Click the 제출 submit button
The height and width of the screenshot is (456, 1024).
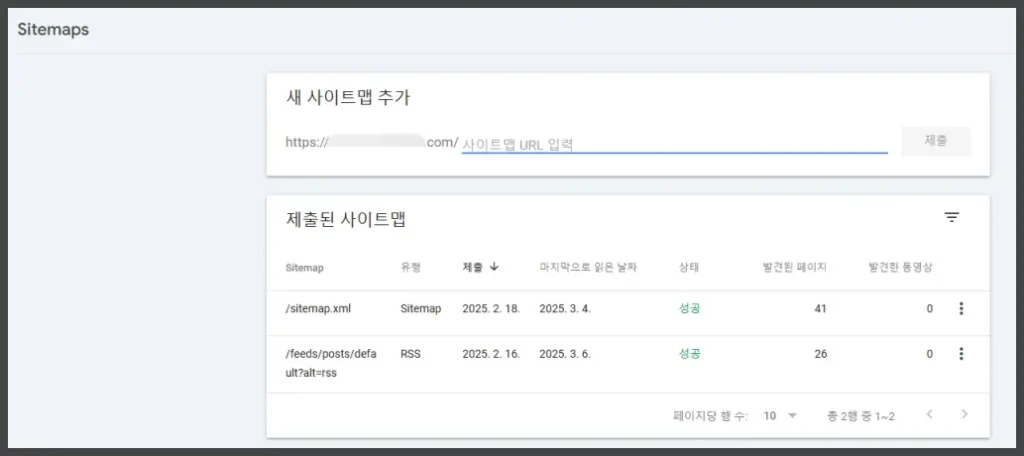[936, 141]
